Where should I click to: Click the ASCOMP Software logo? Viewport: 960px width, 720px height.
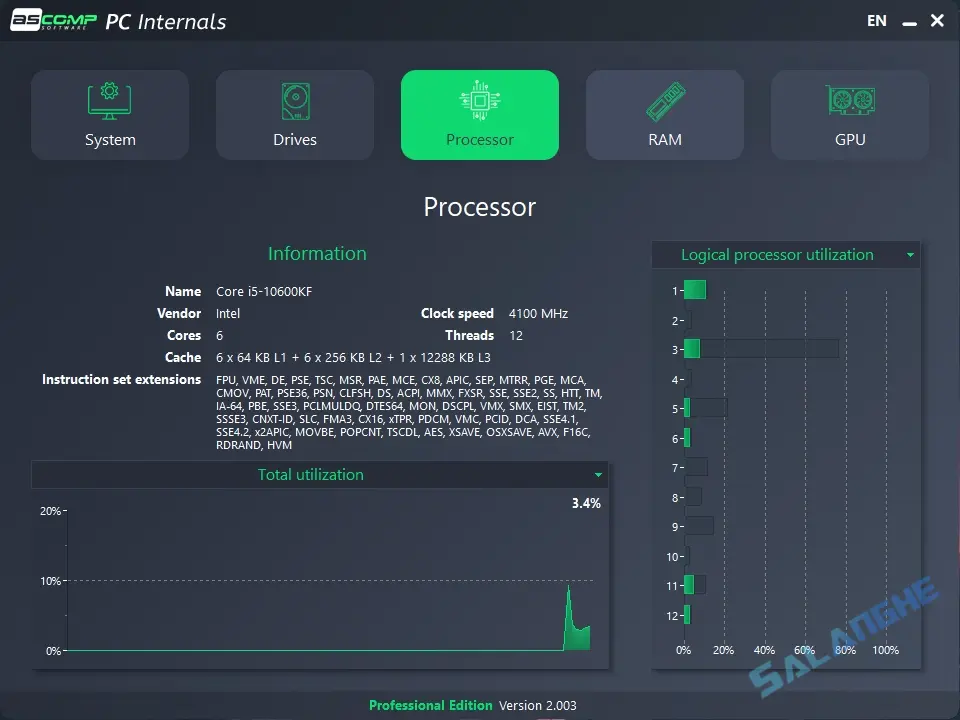click(53, 21)
